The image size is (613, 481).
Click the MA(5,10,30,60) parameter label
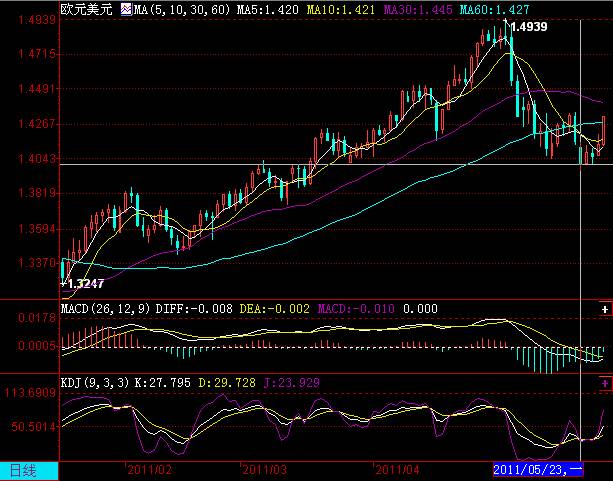(x=182, y=9)
